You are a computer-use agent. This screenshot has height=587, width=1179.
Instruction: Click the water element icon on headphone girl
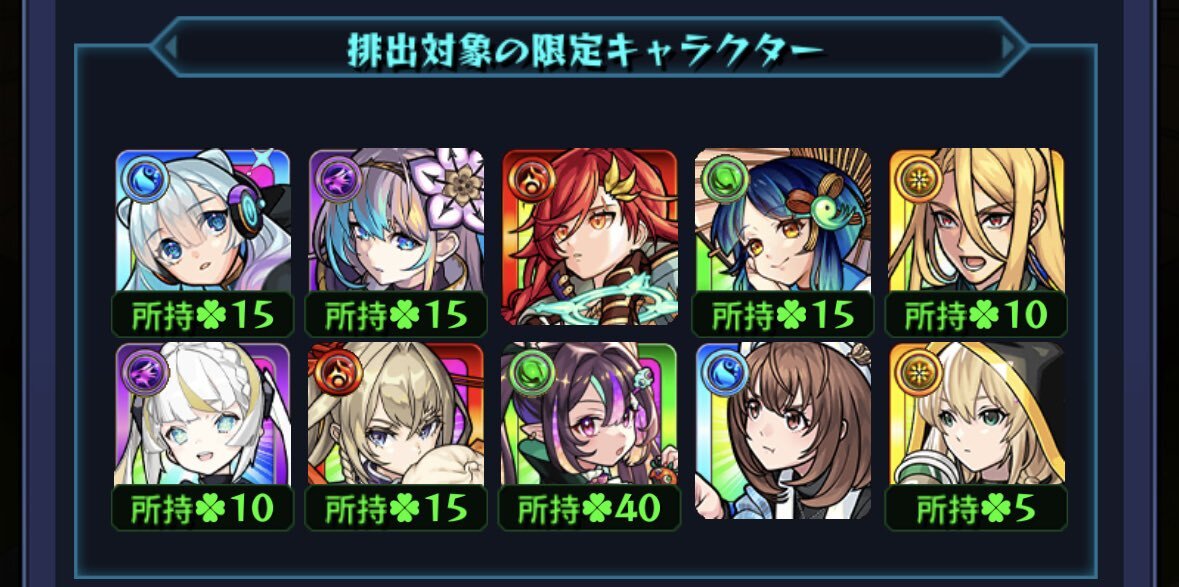144,179
